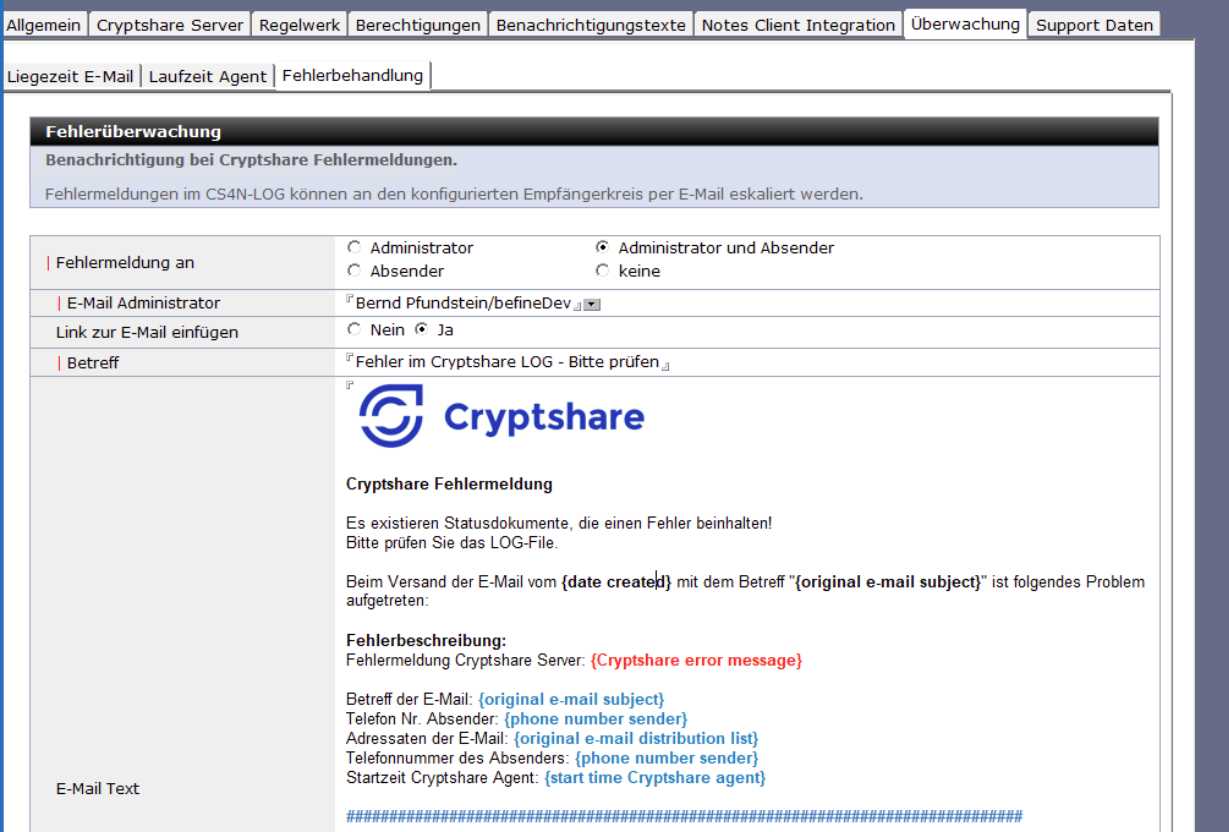This screenshot has width=1229, height=832.
Task: Open the Allgemein tab
Action: pyautogui.click(x=44, y=25)
